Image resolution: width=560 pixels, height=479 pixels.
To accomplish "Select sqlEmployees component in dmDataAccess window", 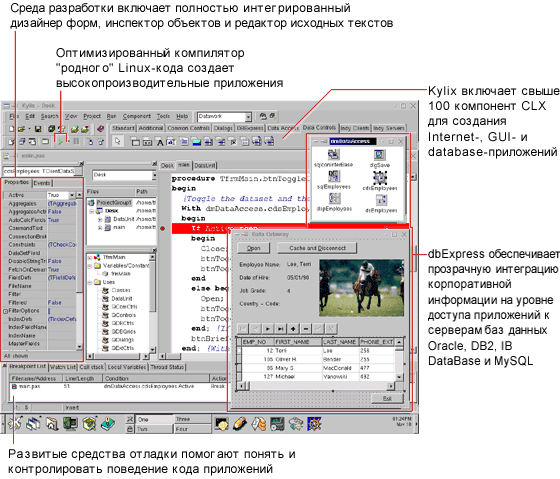I will point(334,180).
